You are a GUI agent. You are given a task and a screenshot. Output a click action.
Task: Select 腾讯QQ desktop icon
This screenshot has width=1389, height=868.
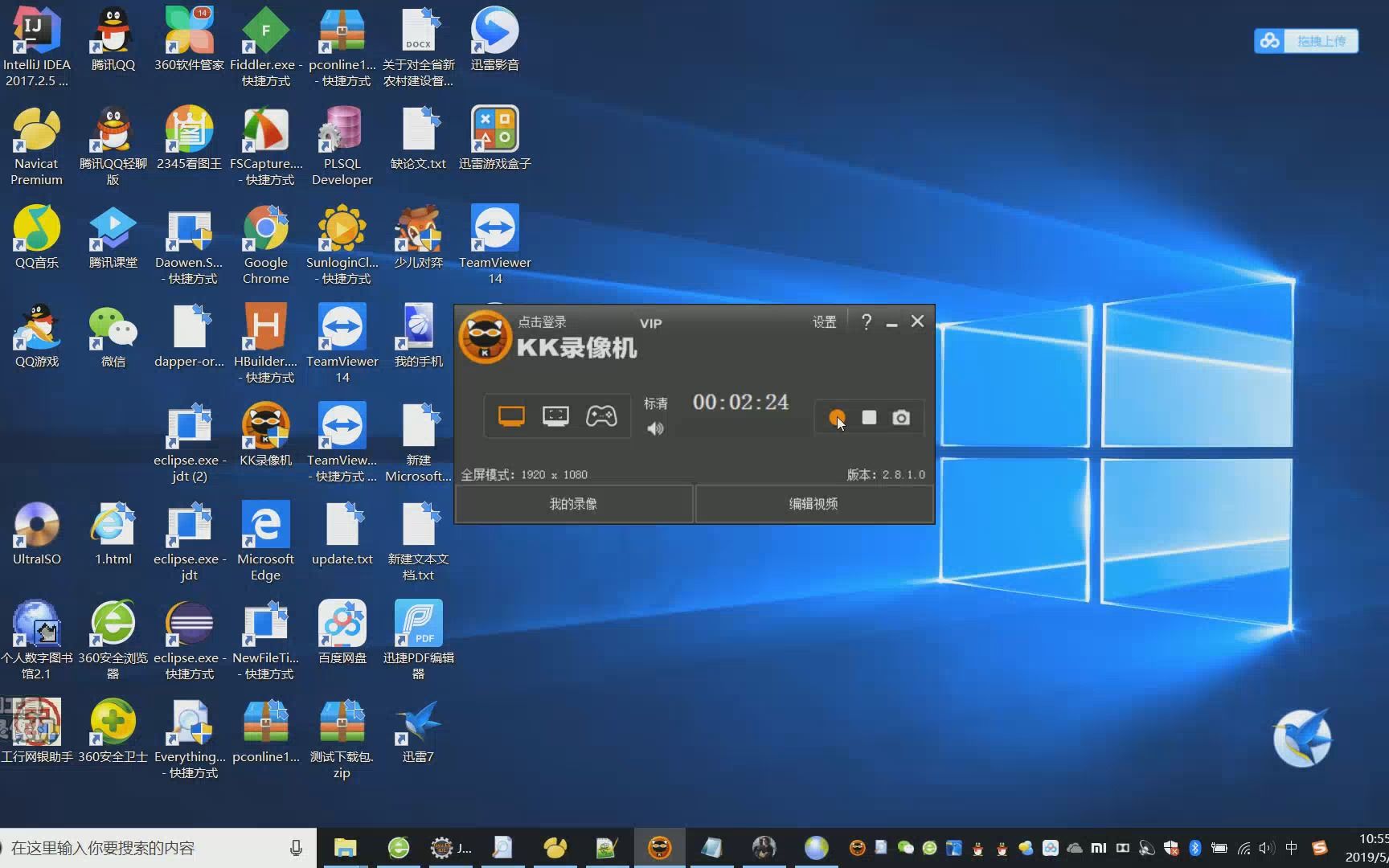(x=113, y=39)
